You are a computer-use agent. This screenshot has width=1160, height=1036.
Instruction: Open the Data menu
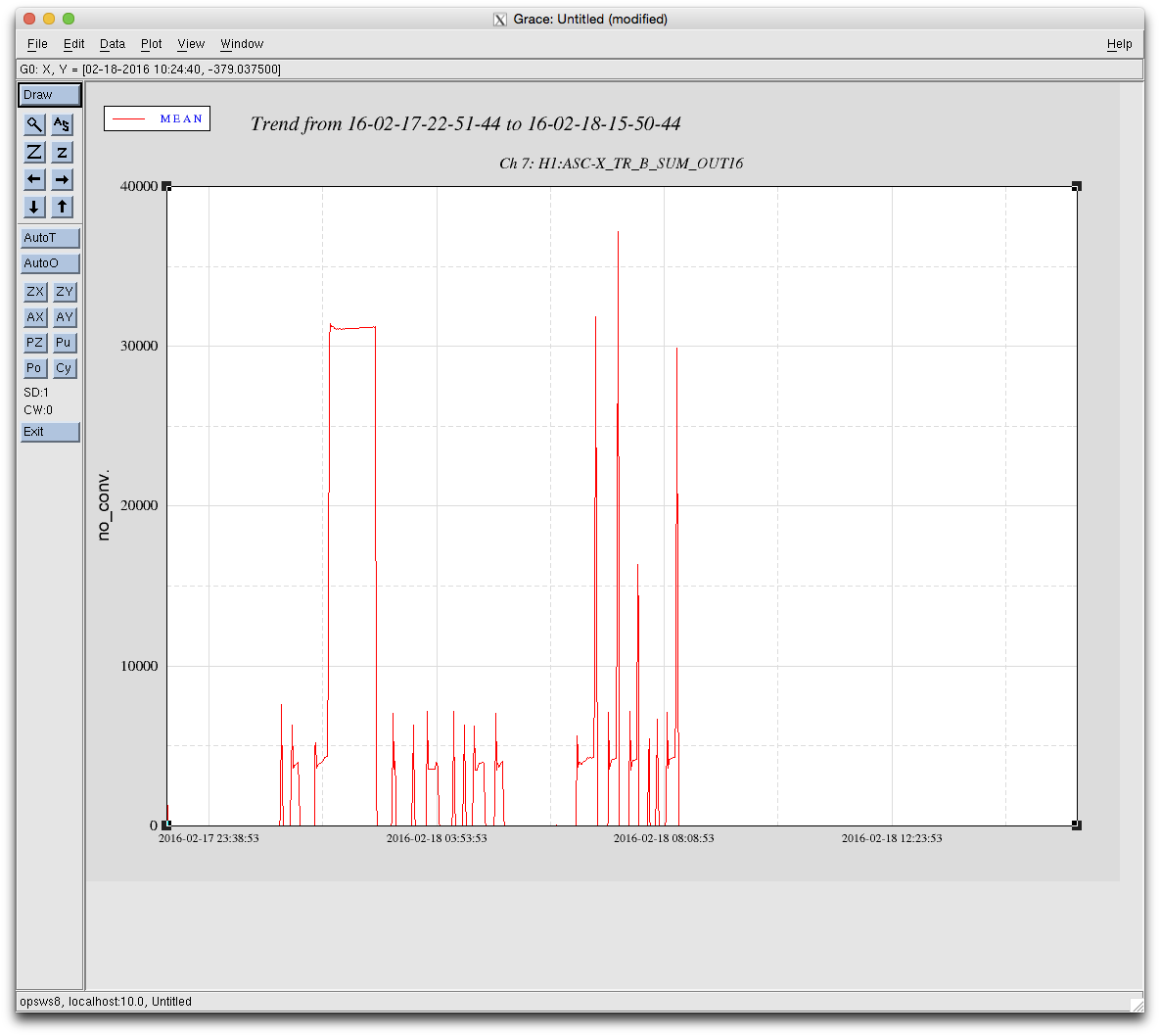pos(113,44)
